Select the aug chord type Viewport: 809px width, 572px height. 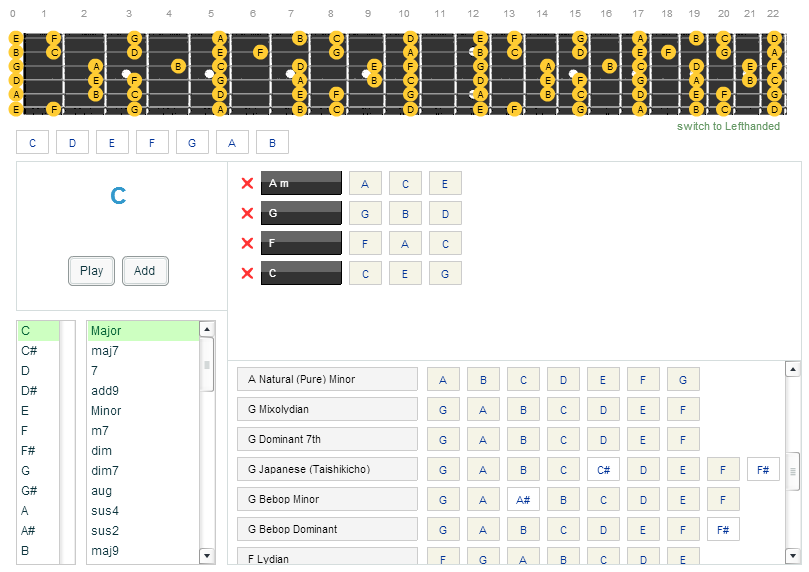tap(143, 491)
